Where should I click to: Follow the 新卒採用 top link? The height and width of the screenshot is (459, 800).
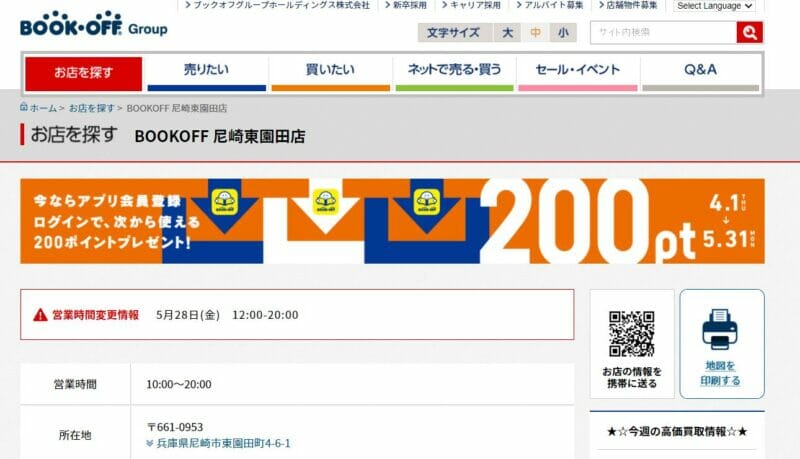(406, 5)
